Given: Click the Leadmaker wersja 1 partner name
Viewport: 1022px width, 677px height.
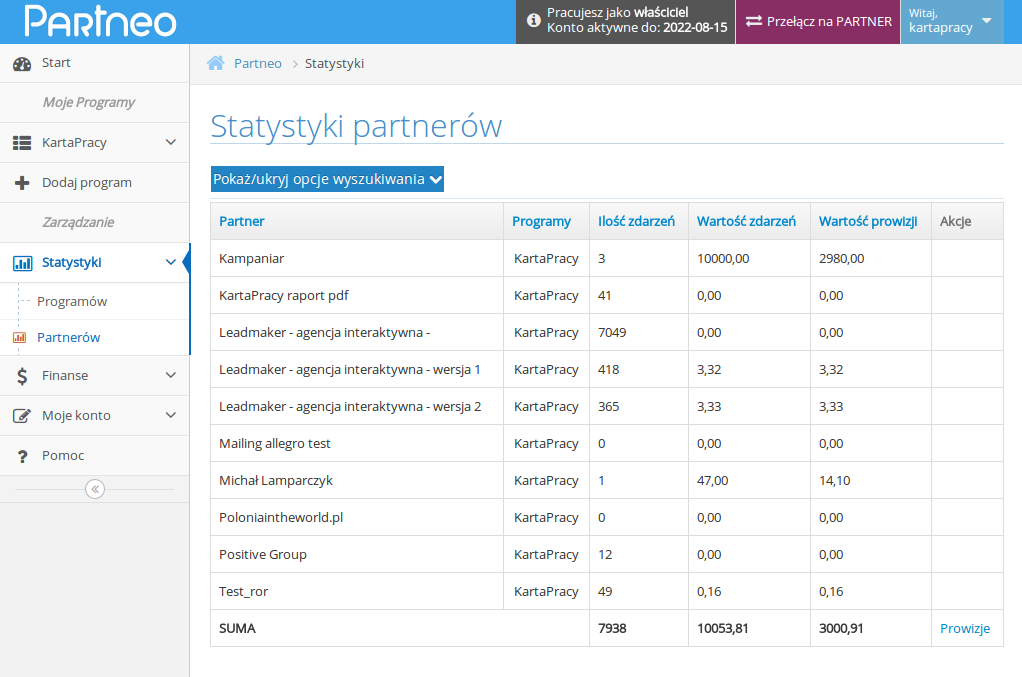Looking at the screenshot, I should pyautogui.click(x=349, y=369).
